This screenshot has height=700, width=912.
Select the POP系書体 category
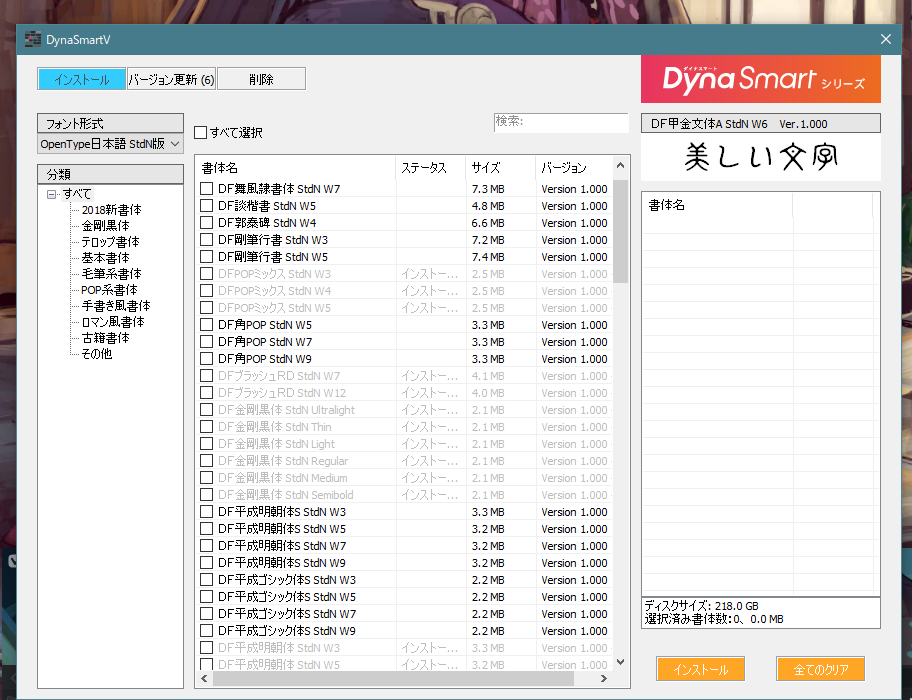[x=109, y=290]
